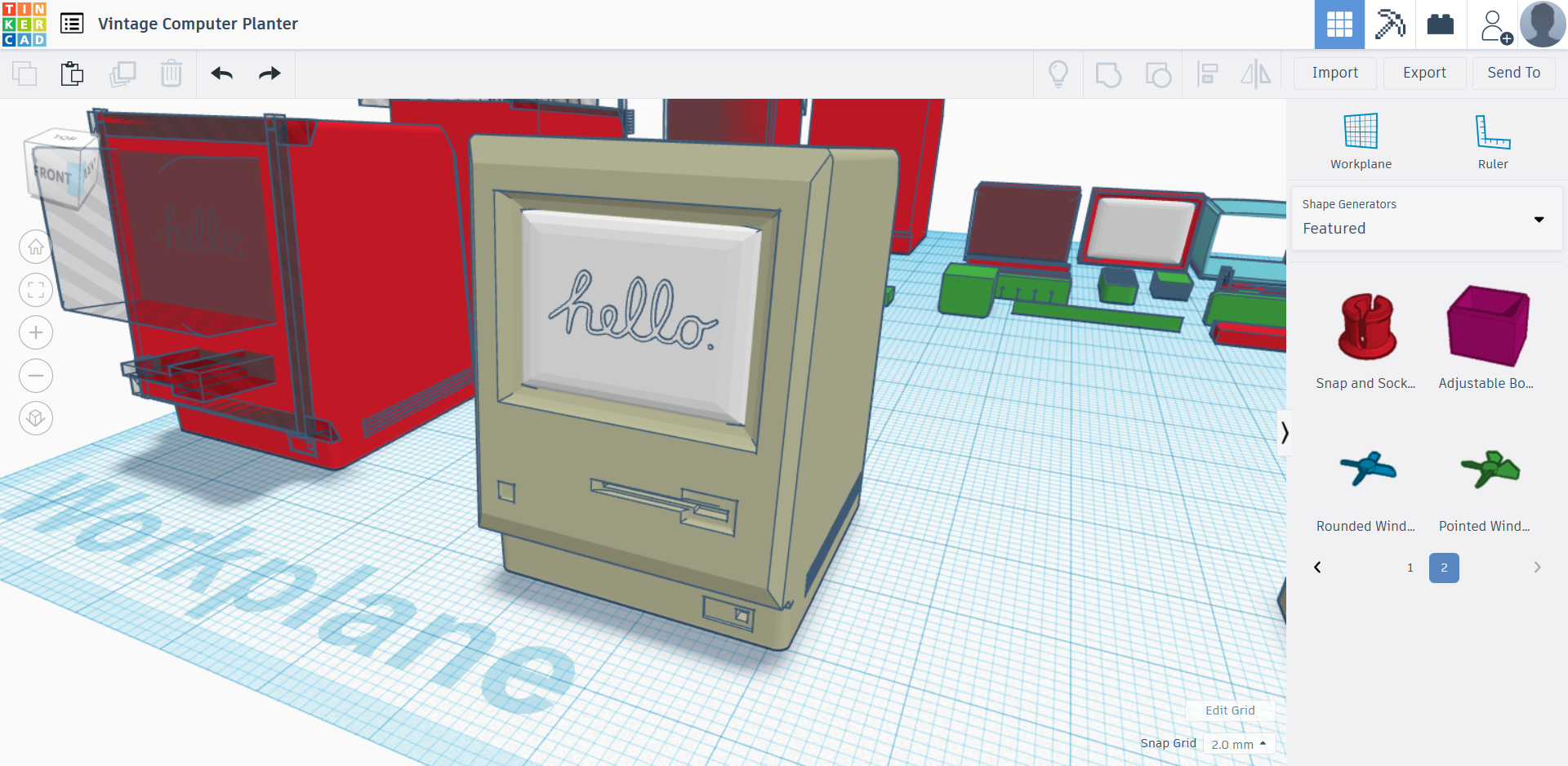Open the designs list icon

[72, 24]
